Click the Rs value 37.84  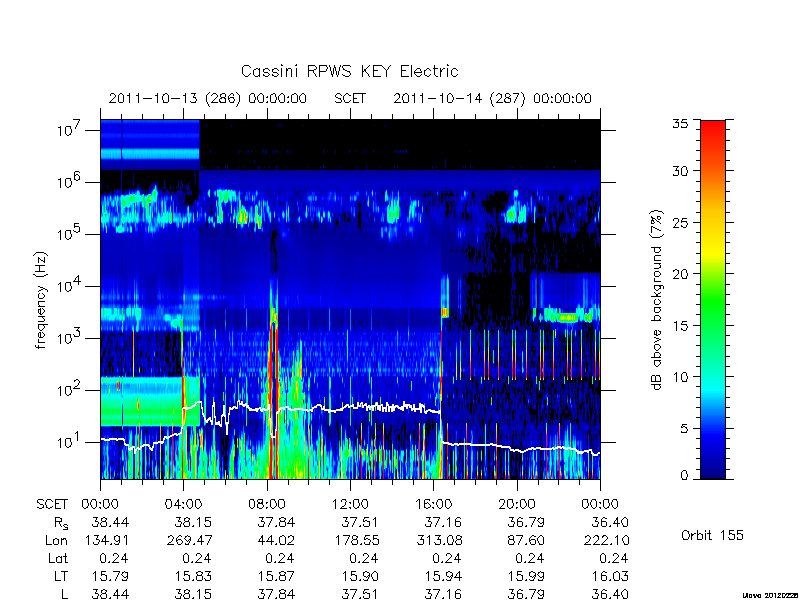click(x=276, y=522)
